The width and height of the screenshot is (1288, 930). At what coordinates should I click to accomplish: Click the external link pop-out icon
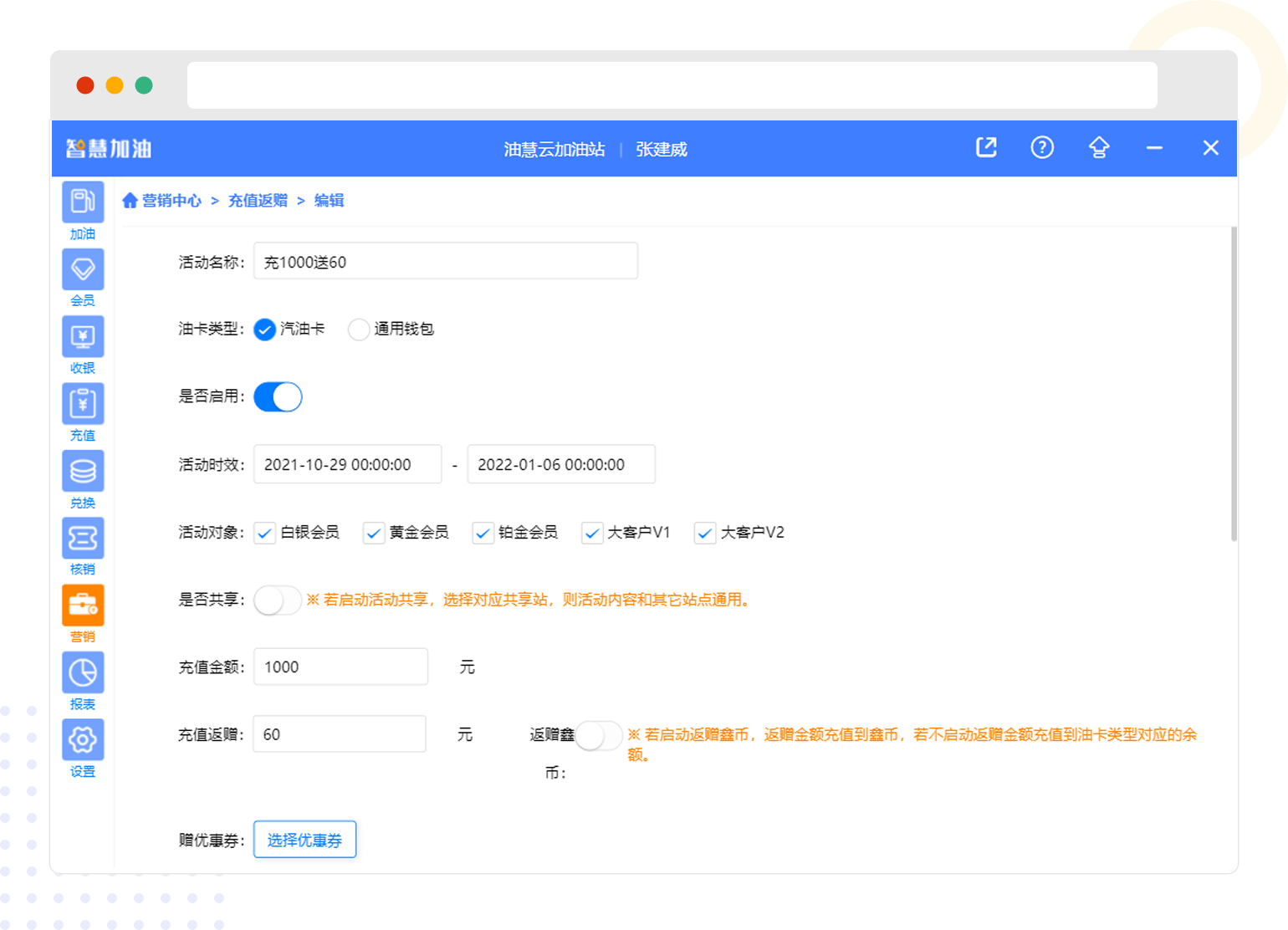tap(987, 148)
